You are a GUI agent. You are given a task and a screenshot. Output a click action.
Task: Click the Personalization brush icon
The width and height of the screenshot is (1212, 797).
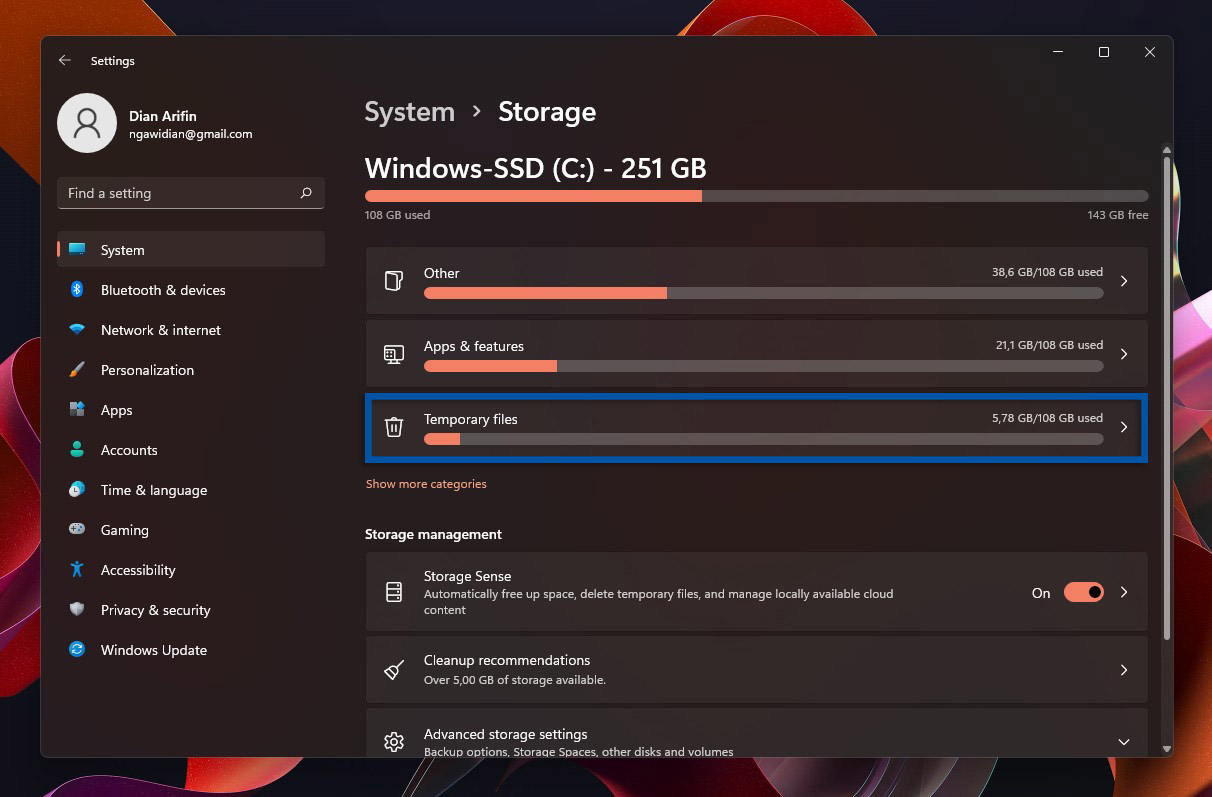pyautogui.click(x=77, y=370)
